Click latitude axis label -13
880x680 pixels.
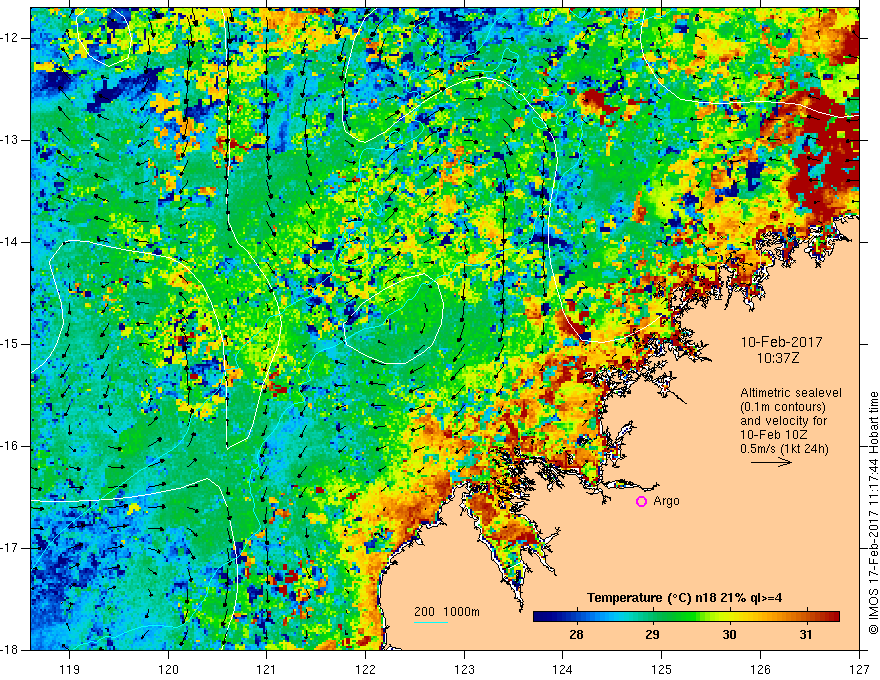pos(11,140)
